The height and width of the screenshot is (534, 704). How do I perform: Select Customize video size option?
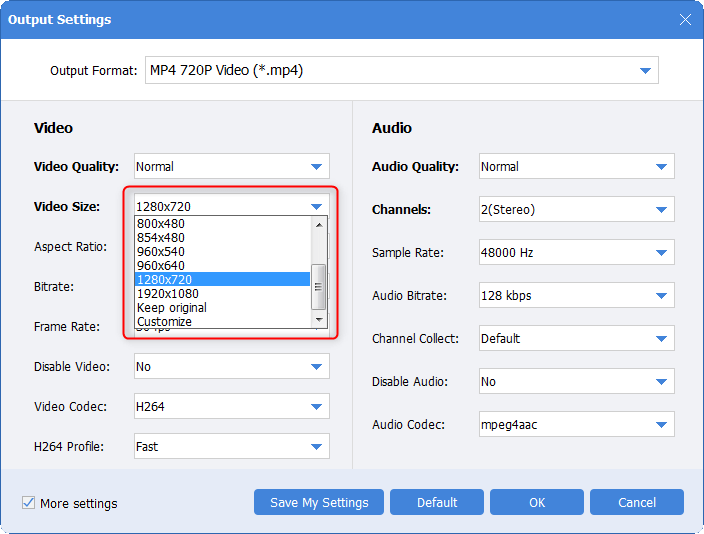pos(222,322)
